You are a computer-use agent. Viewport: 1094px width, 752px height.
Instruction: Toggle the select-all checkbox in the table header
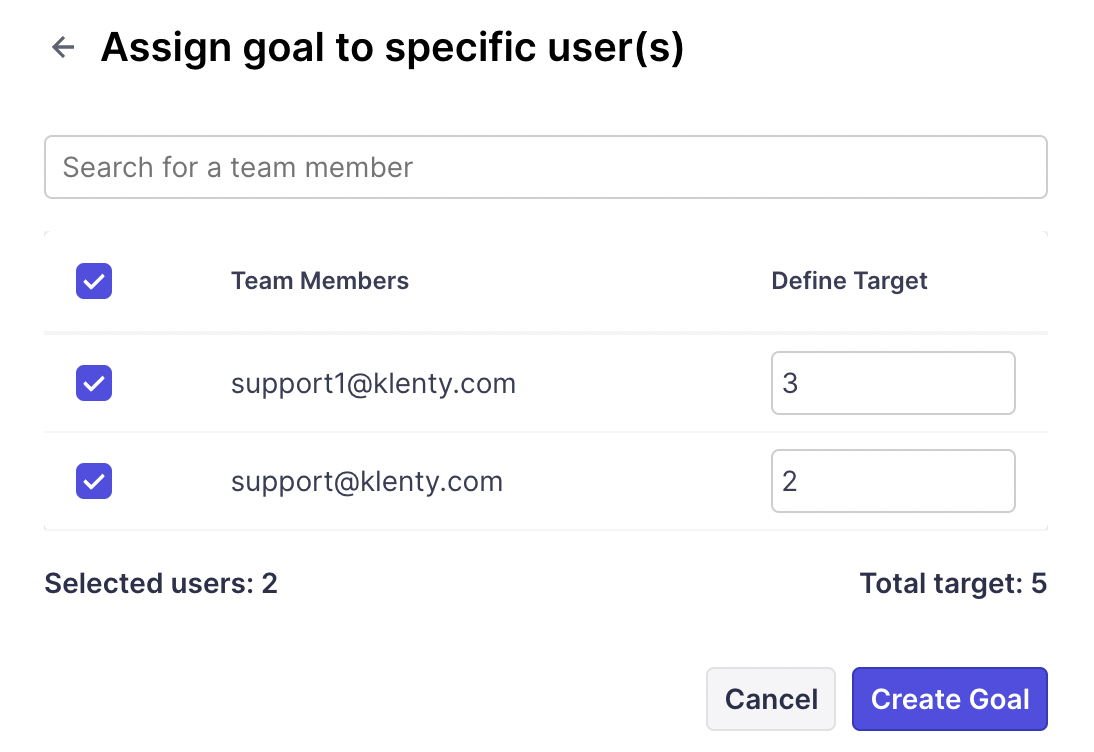point(94,282)
